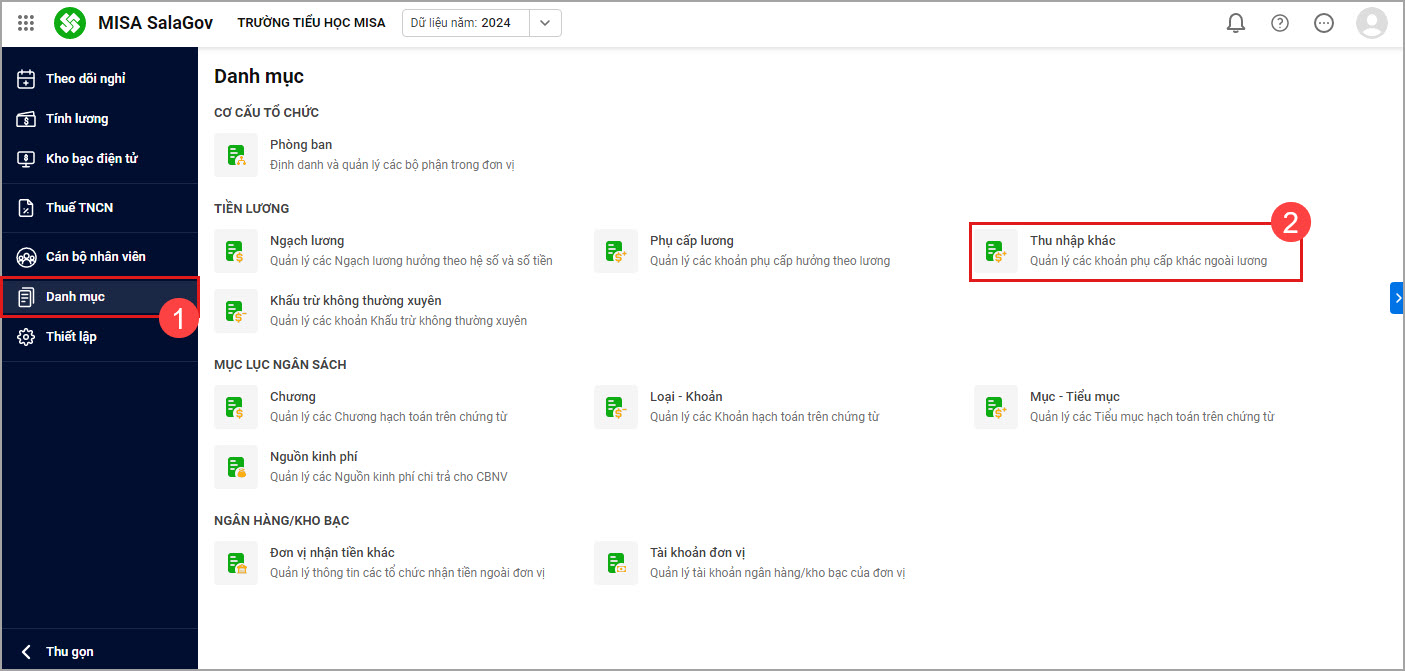Open the app grid launcher icon
Viewport: 1405px width, 671px height.
point(26,23)
